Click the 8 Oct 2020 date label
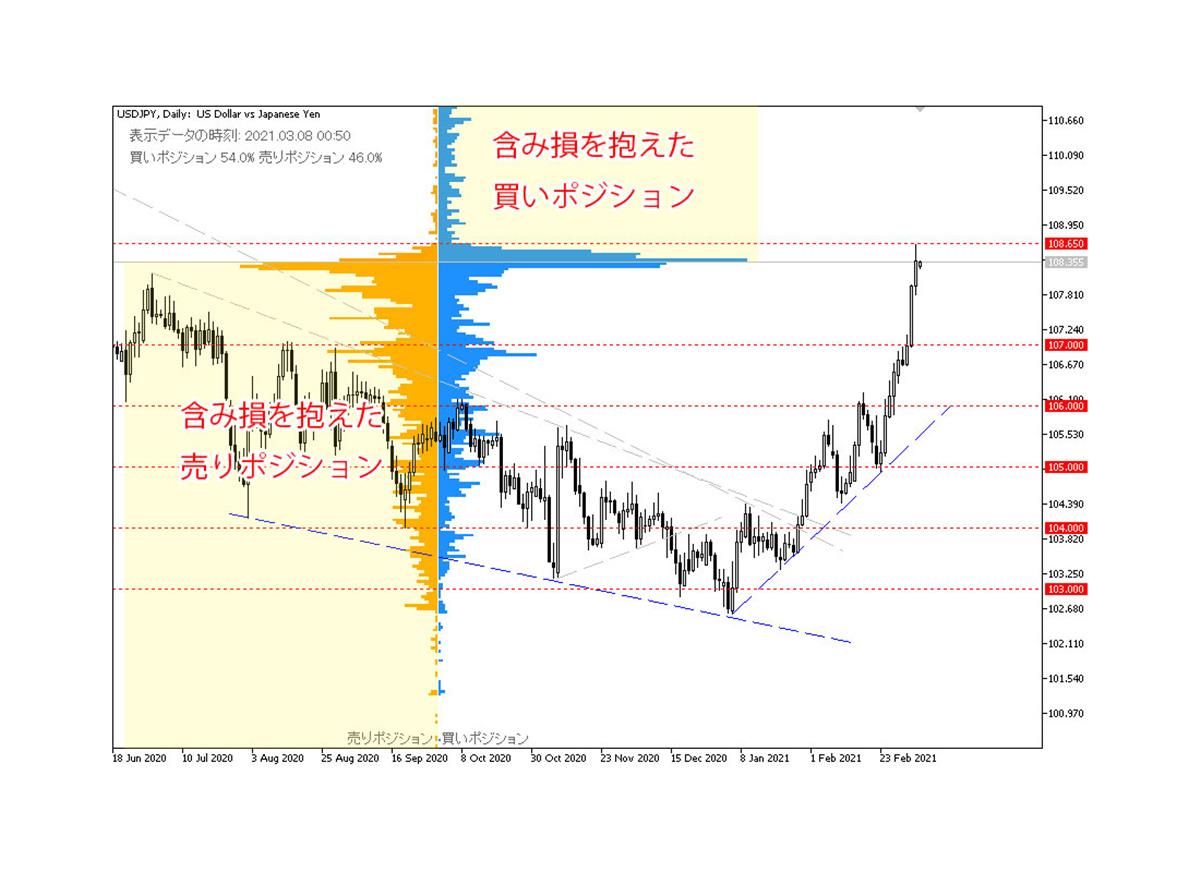This screenshot has width=1200, height=872. [485, 759]
